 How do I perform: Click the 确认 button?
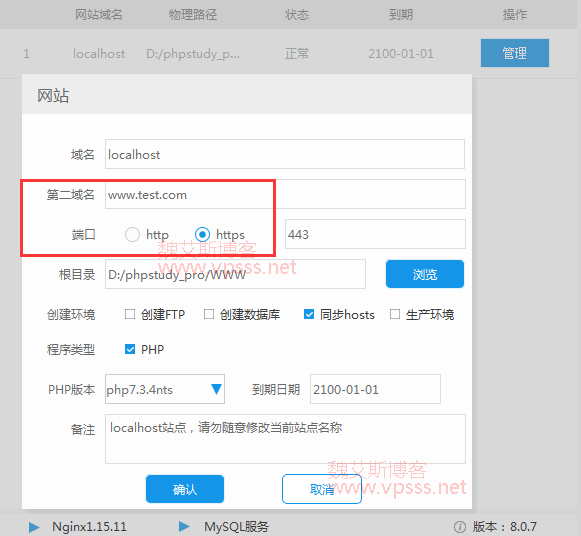tap(185, 489)
